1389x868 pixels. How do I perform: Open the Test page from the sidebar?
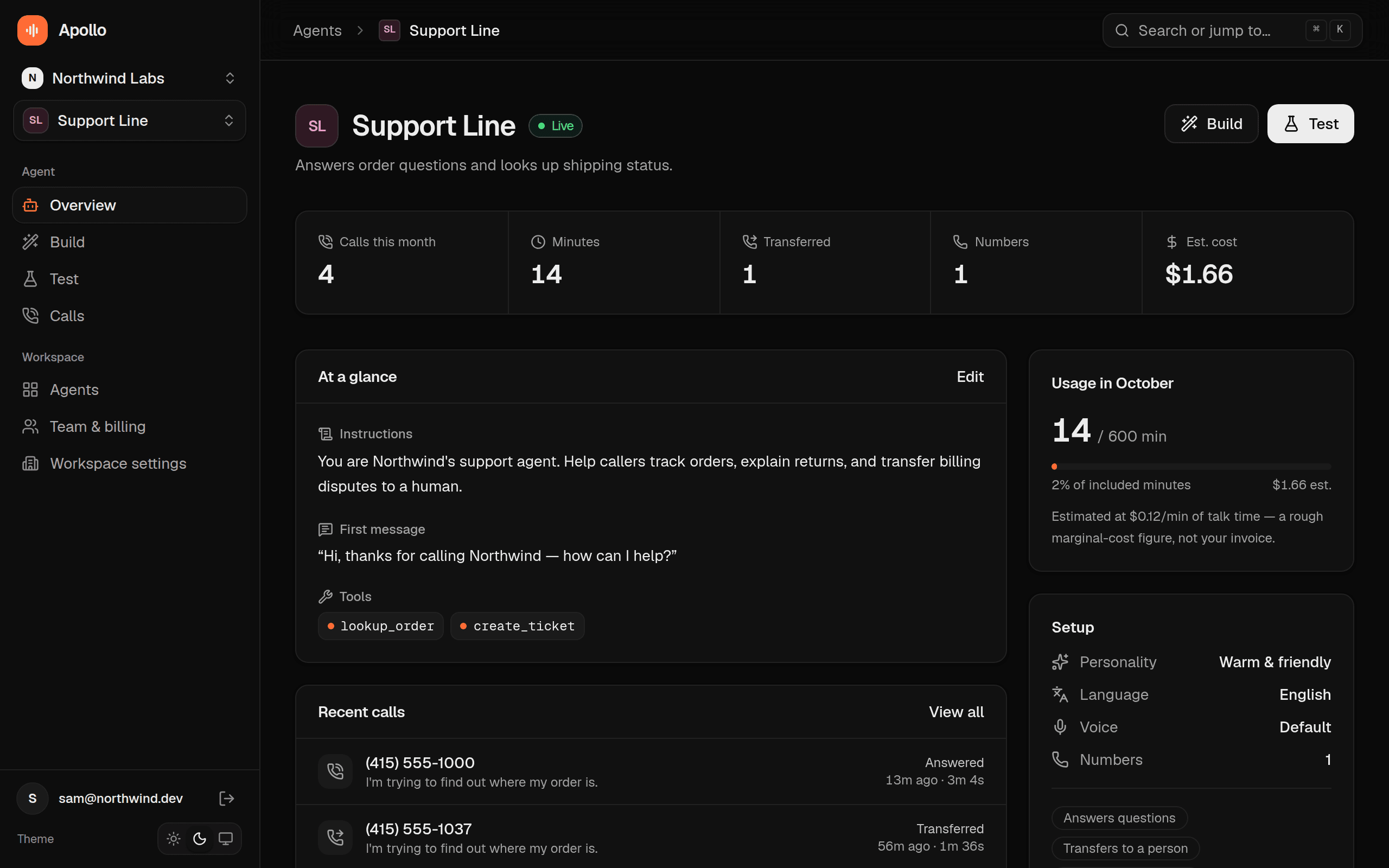click(x=130, y=279)
